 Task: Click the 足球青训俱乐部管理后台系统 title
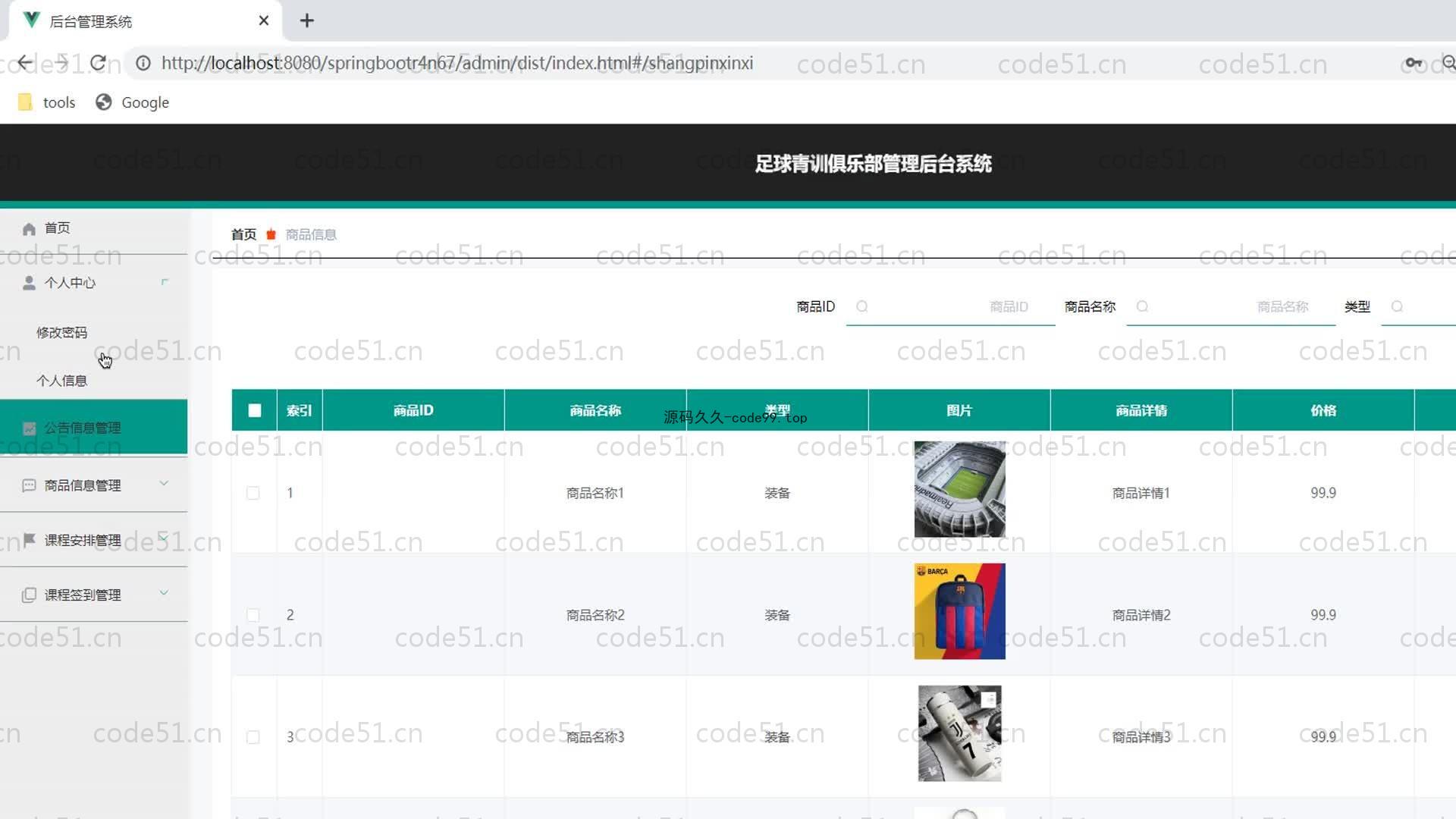tap(873, 164)
